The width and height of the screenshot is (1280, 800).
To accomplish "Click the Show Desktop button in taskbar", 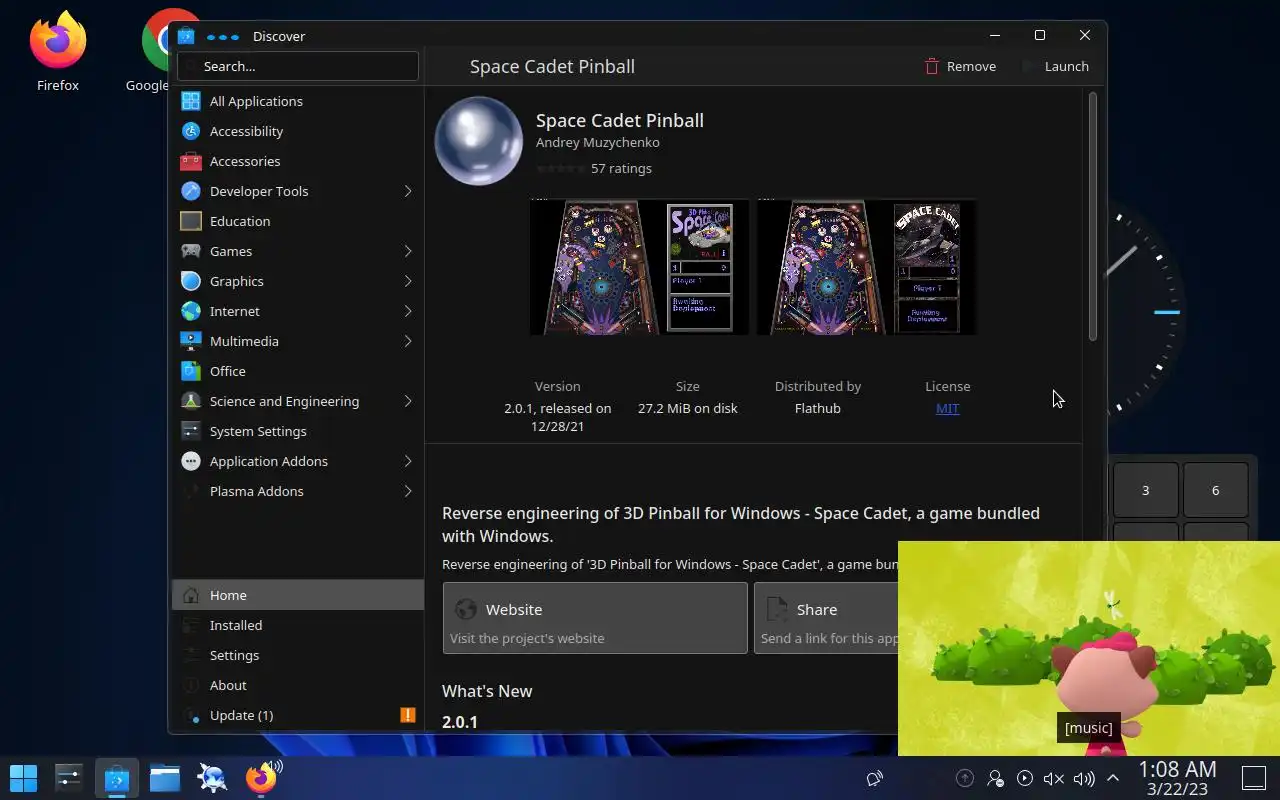I will [1254, 778].
